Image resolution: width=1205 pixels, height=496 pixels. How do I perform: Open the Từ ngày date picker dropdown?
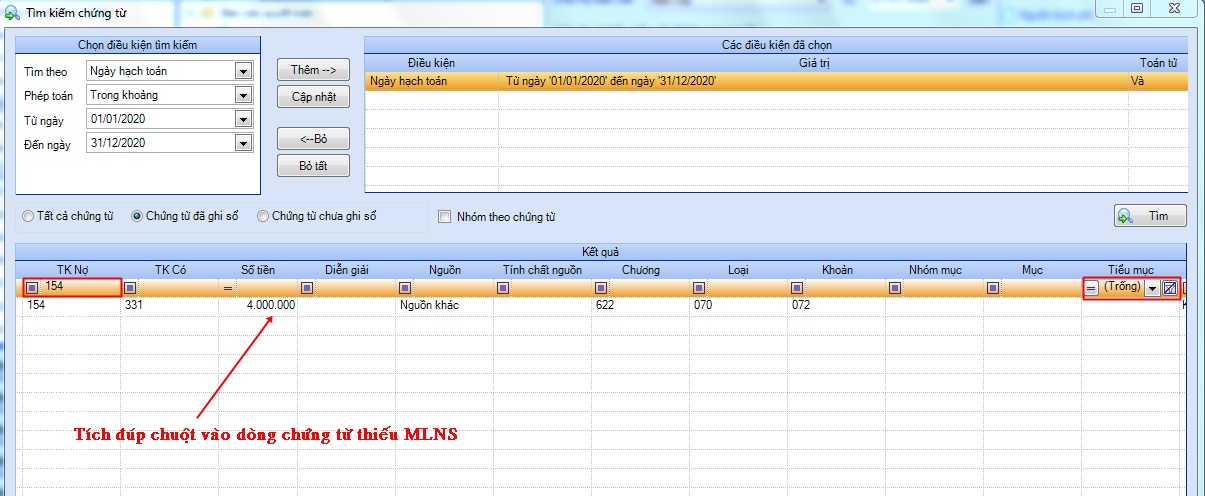point(243,119)
